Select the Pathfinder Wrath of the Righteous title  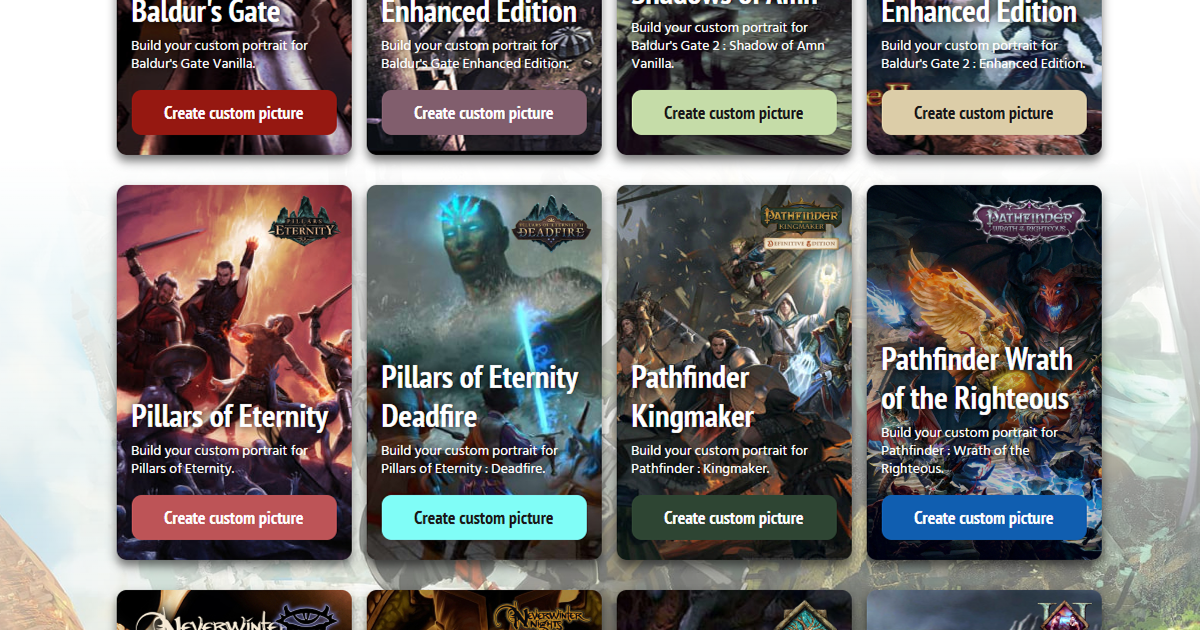click(x=977, y=378)
